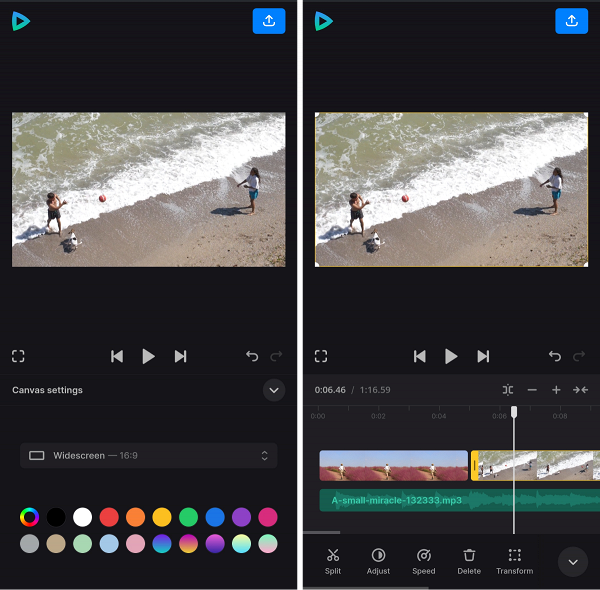Choose the magenta-to-yellow gradient swatch

[188, 544]
